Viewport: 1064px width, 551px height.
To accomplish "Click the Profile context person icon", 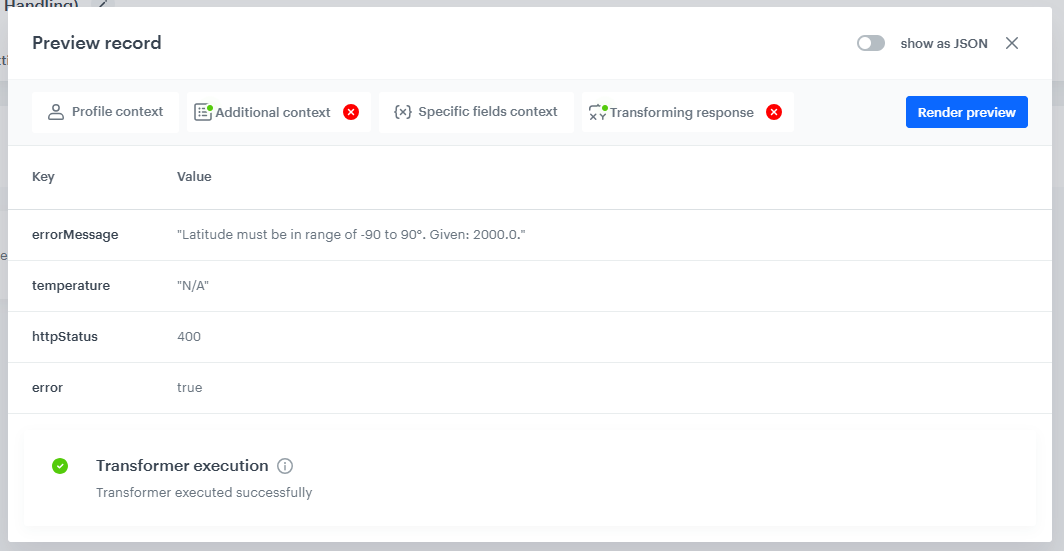I will (x=56, y=112).
